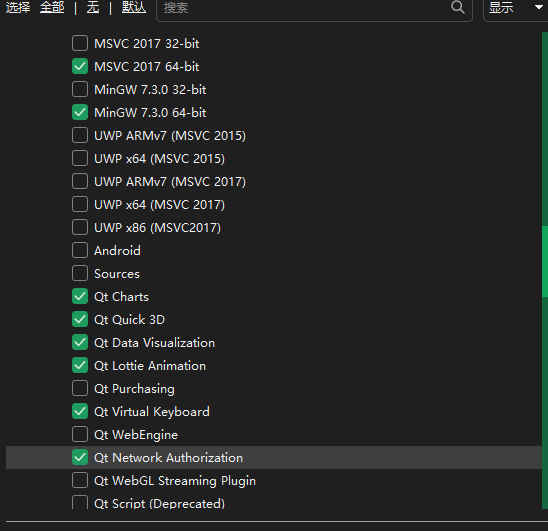The width and height of the screenshot is (548, 531).
Task: Open the 显示 dropdown
Action: tap(515, 8)
